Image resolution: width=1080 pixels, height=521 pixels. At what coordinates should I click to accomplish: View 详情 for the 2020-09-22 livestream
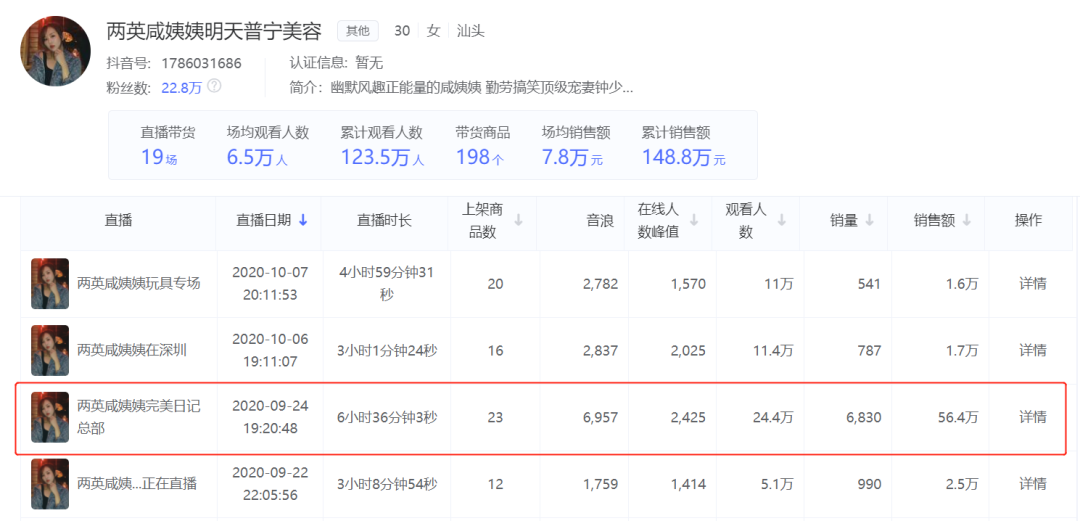pos(1033,484)
